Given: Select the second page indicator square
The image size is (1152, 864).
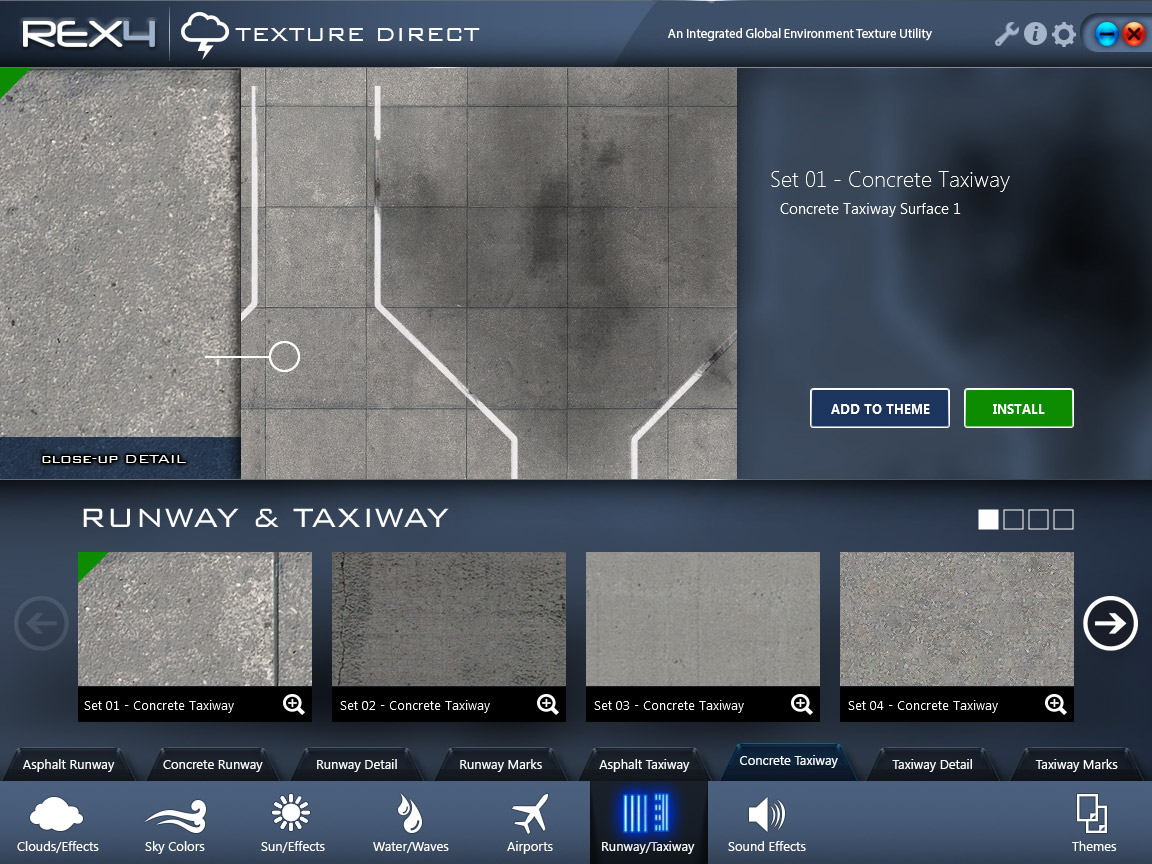Looking at the screenshot, I should 1013,519.
